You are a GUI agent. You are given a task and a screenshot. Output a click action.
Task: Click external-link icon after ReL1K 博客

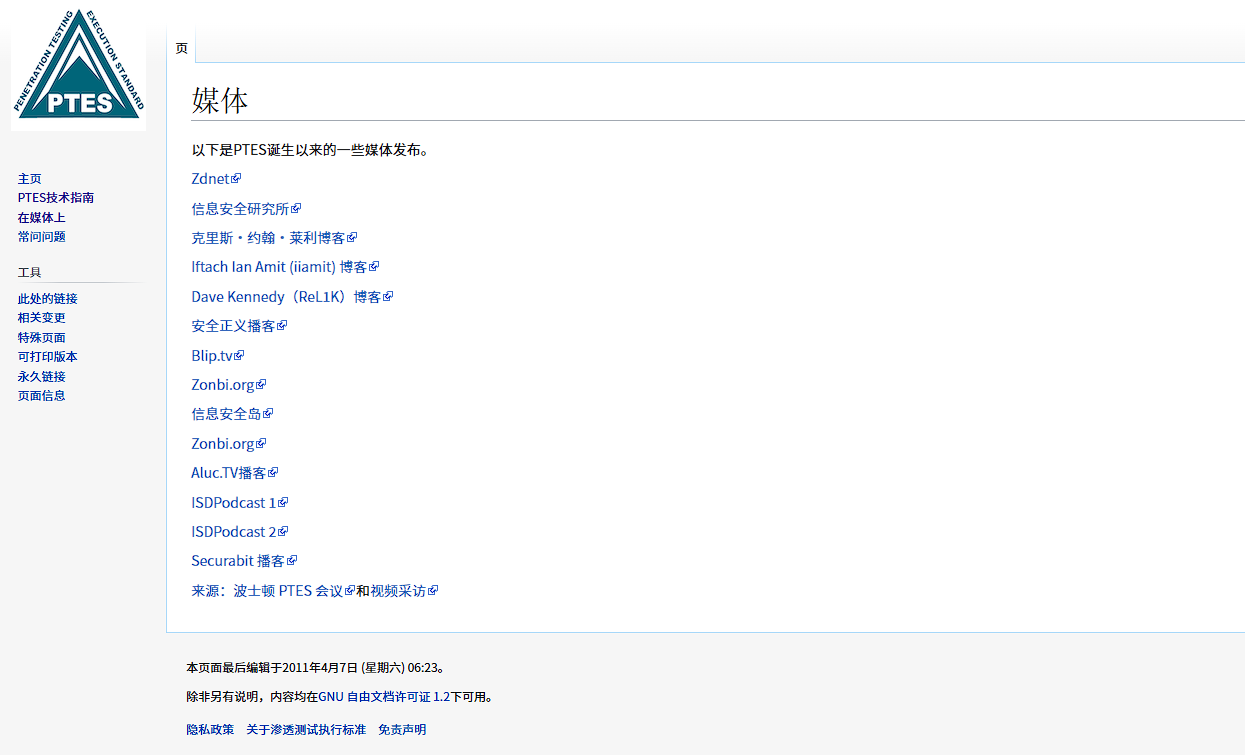[388, 297]
